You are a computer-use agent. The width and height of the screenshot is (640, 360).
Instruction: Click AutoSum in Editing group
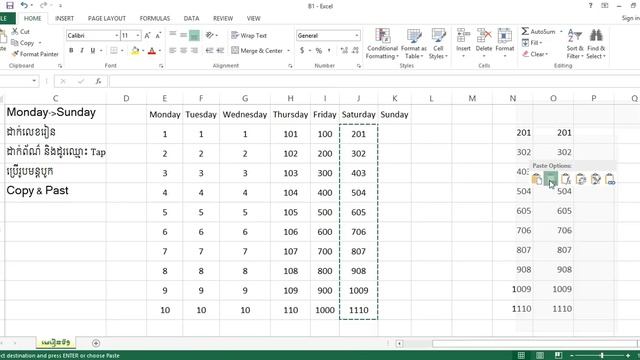(539, 31)
